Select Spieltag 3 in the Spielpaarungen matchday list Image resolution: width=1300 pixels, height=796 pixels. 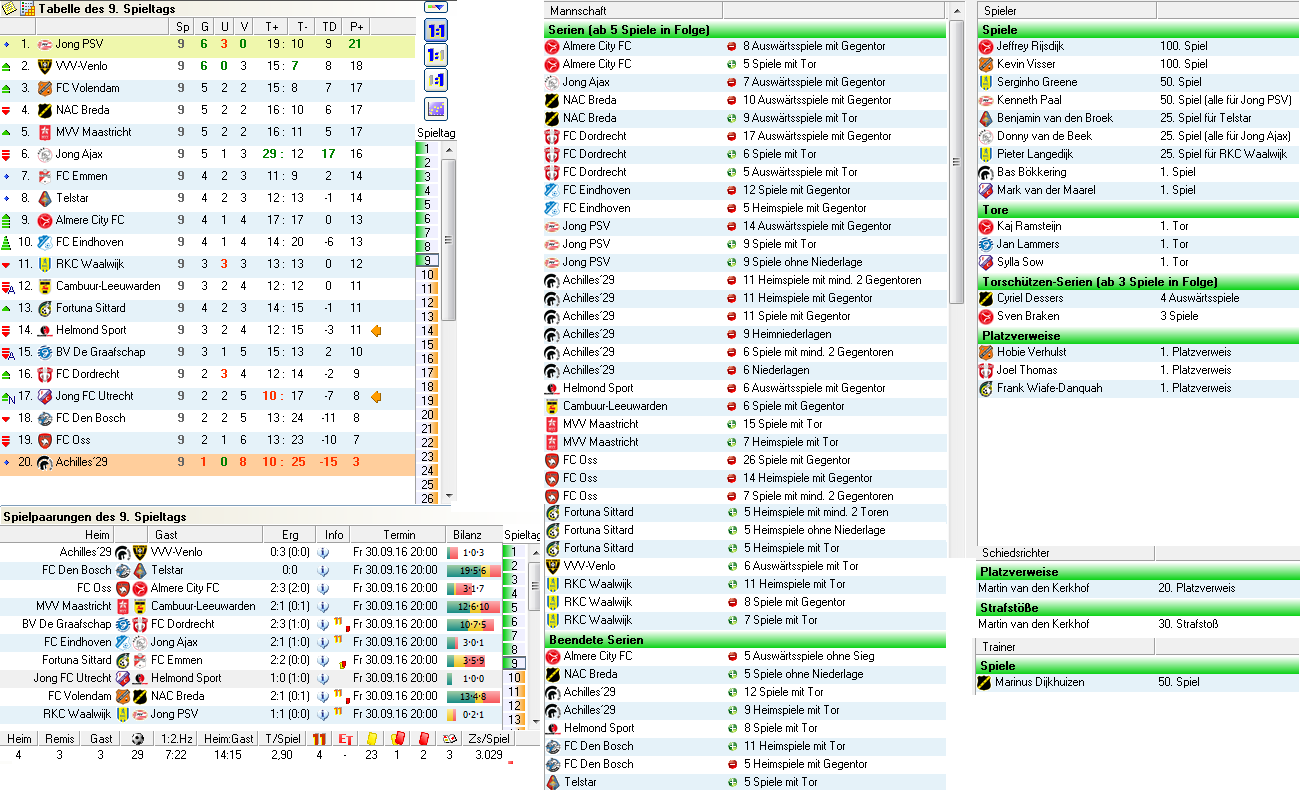point(514,579)
